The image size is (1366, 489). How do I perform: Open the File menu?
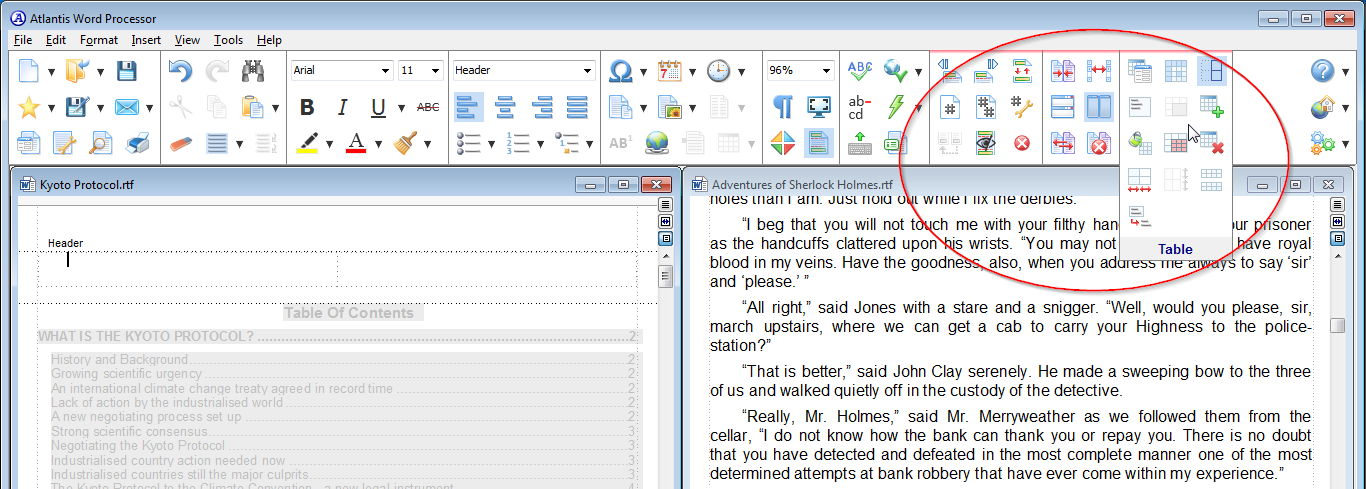pyautogui.click(x=23, y=40)
